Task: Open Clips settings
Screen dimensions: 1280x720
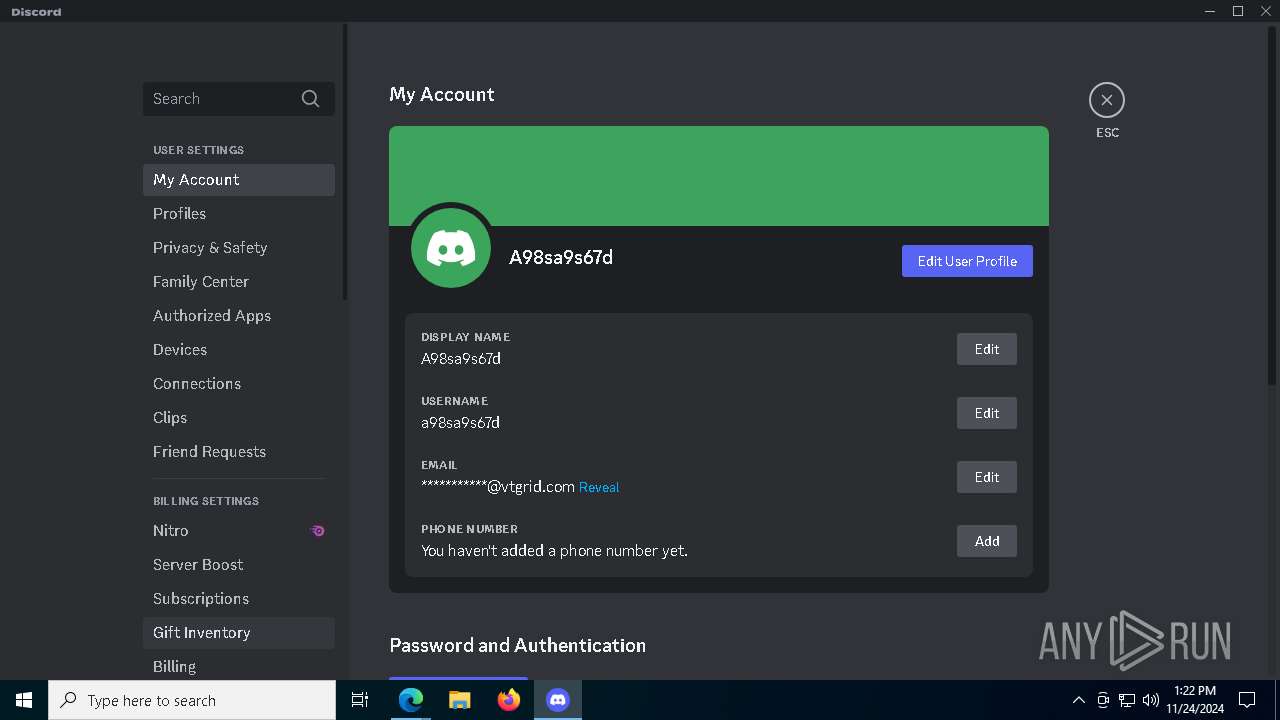Action: pos(239,418)
